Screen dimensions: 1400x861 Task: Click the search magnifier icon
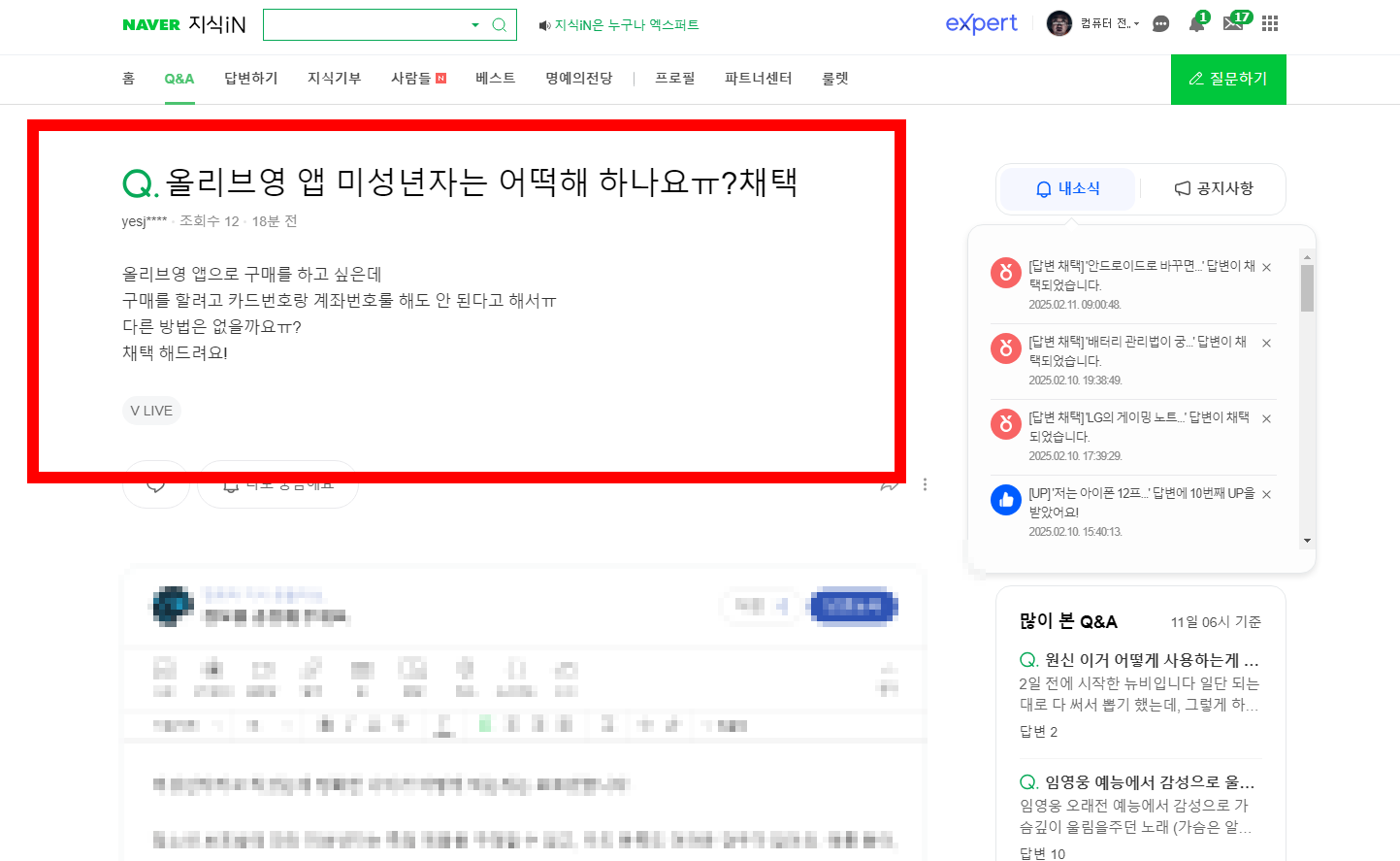[x=500, y=25]
